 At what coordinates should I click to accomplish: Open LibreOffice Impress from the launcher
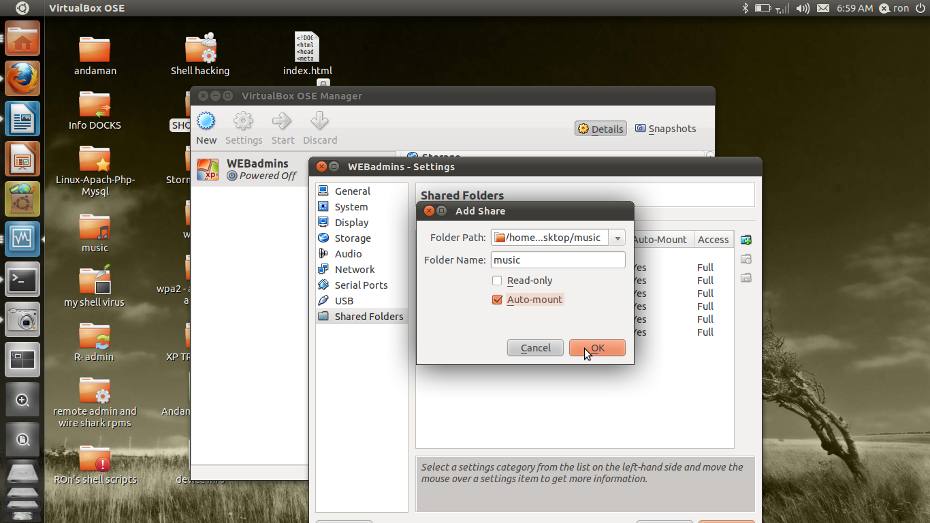coord(23,159)
